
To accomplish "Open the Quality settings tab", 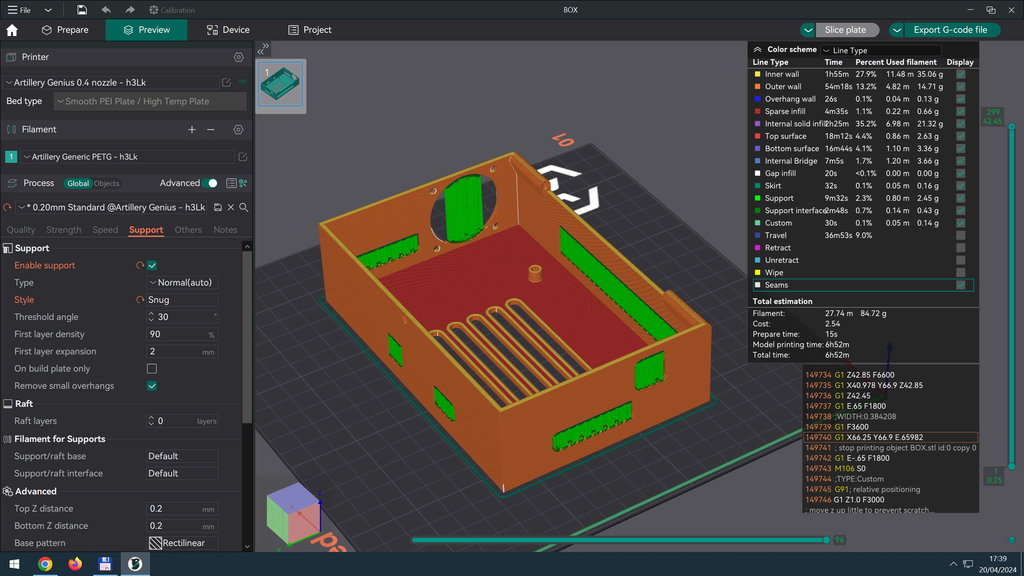I will pos(20,230).
